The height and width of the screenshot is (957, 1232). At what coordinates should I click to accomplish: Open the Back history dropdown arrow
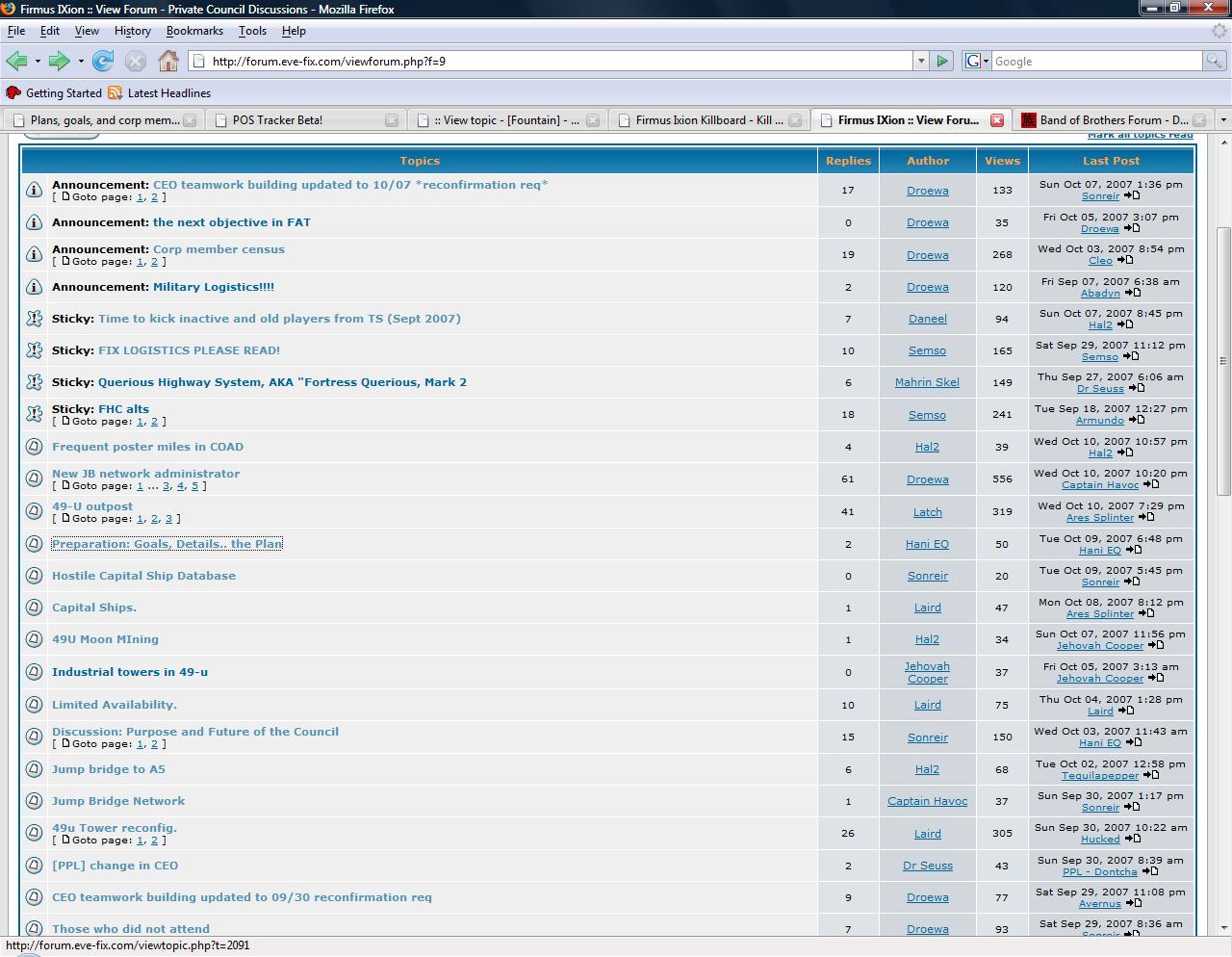coord(38,61)
